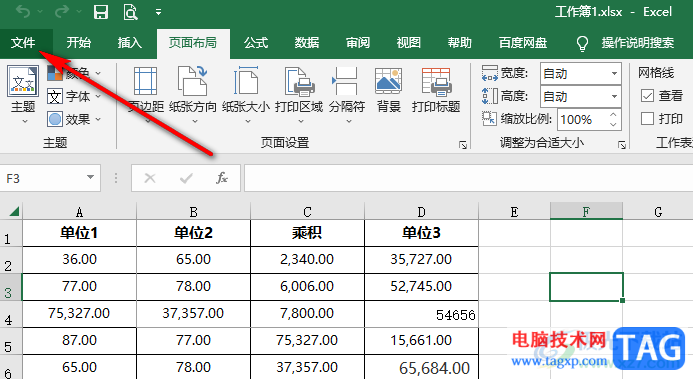The image size is (693, 379).
Task: Select column F header
Action: 586,212
